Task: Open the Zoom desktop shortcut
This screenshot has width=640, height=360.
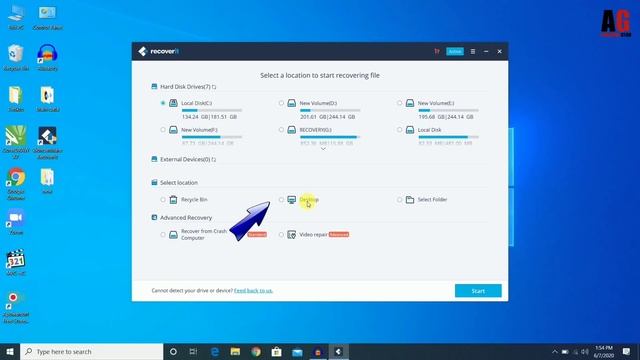Action: (16, 222)
